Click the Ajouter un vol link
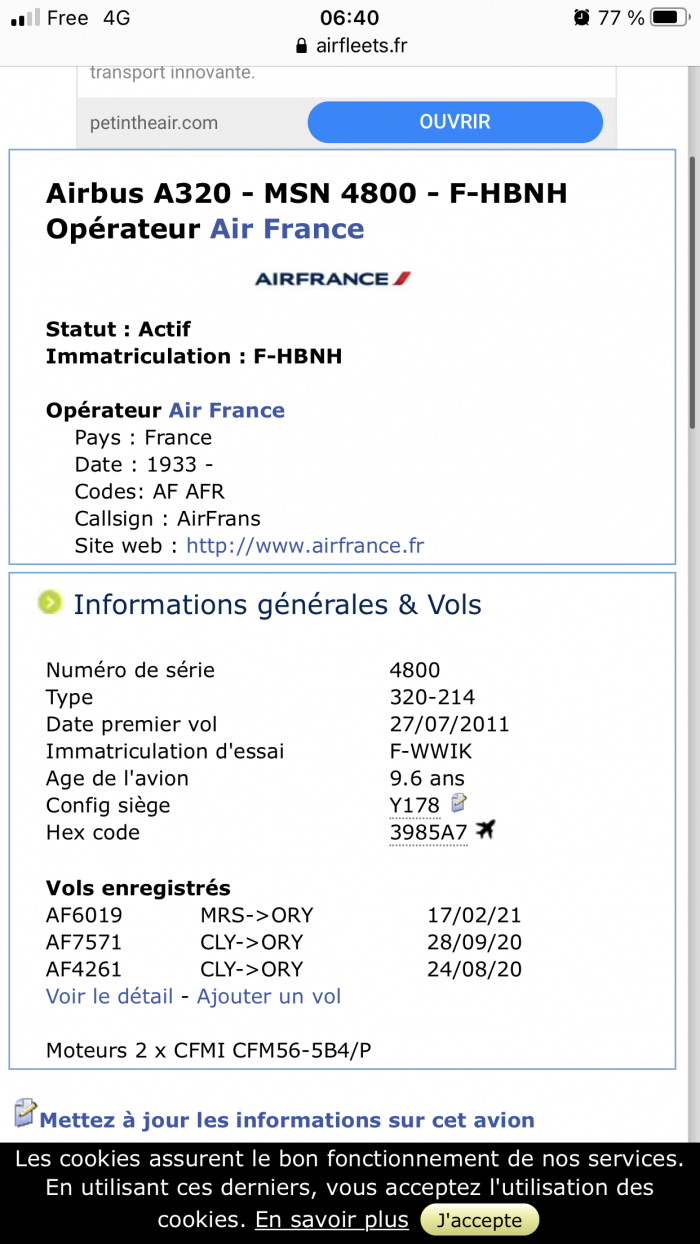Screen dimensions: 700x1244 269,996
